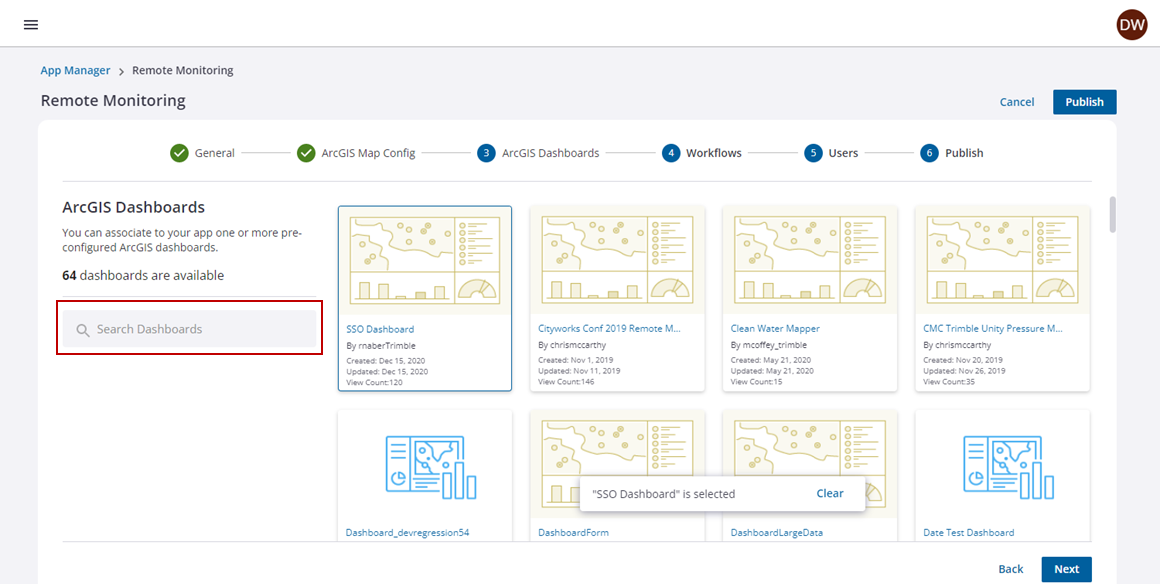Open the hamburger navigation menu

[x=31, y=25]
